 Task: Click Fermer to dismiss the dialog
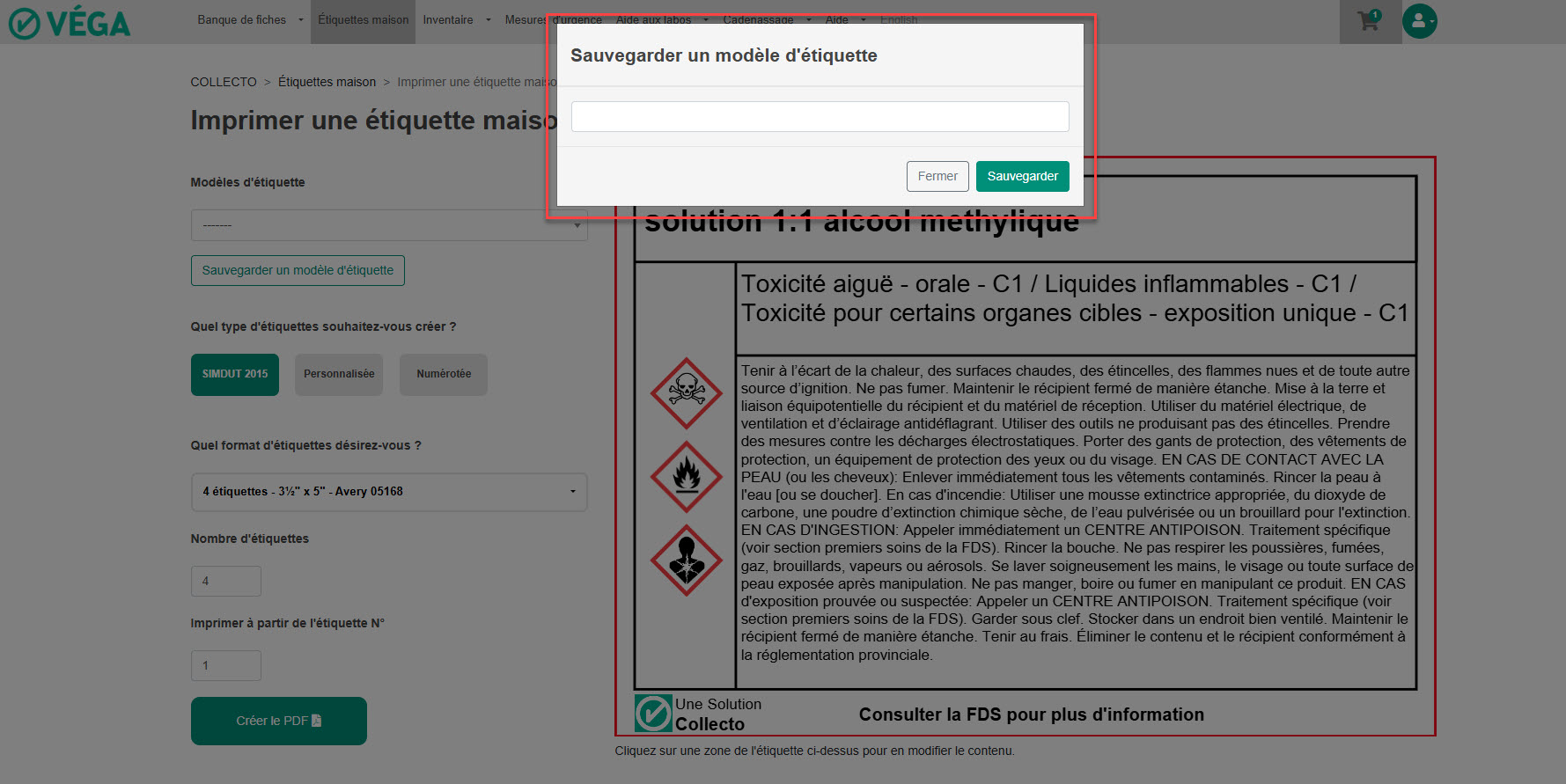[x=937, y=176]
